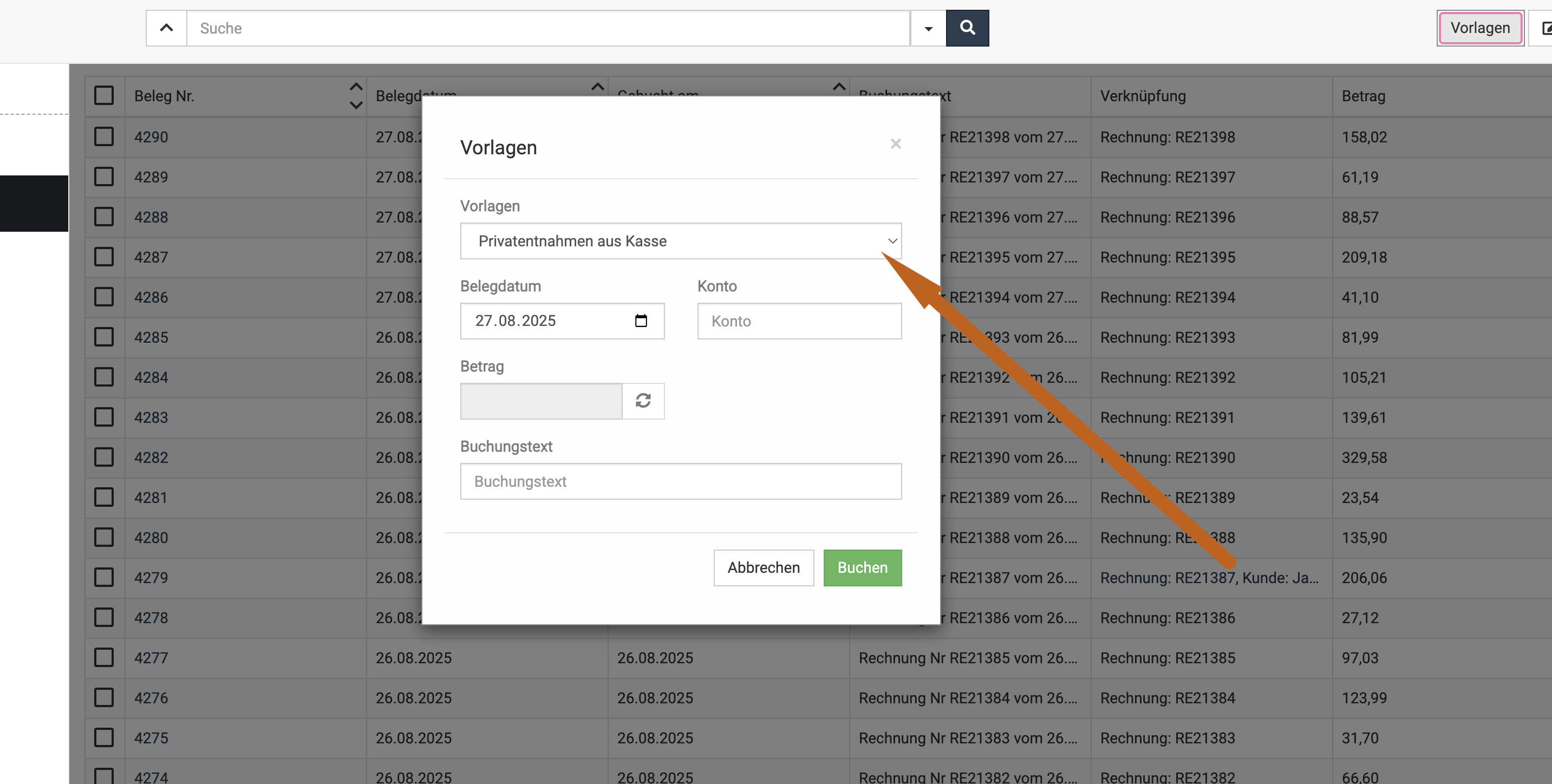Tick the checkbox for Beleg 4290

pos(103,137)
